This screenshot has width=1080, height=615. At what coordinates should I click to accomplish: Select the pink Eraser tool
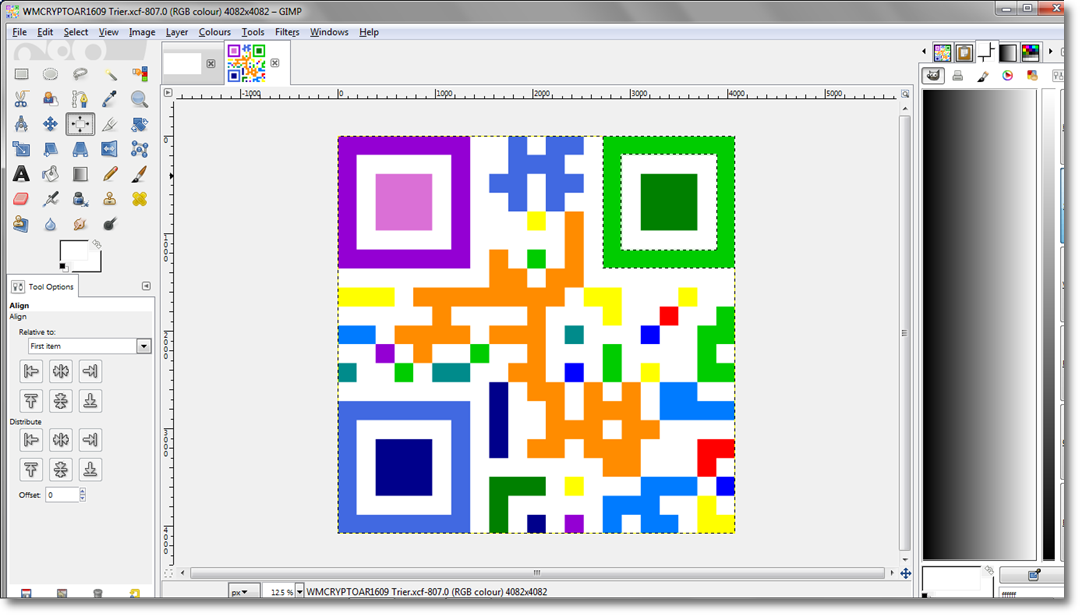[x=21, y=199]
